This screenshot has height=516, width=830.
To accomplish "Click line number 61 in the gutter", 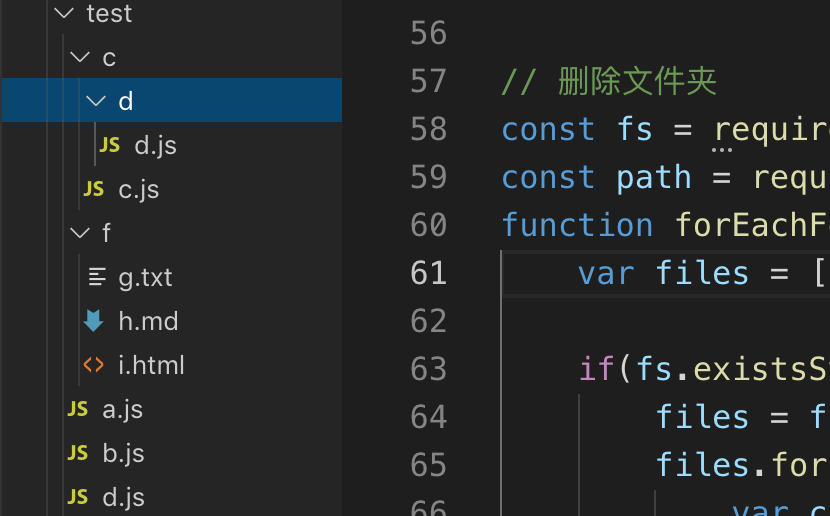I will 428,273.
